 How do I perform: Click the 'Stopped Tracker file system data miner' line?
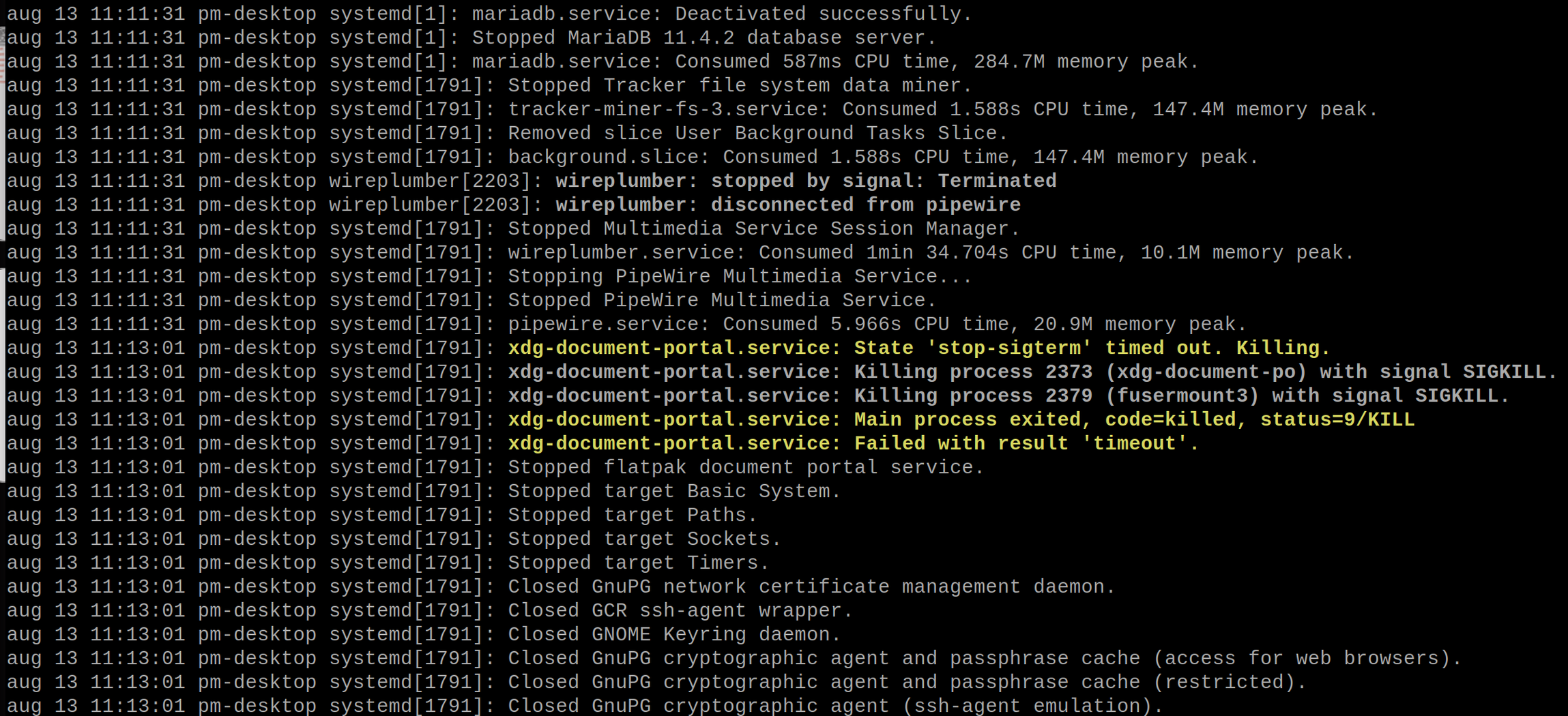click(489, 85)
